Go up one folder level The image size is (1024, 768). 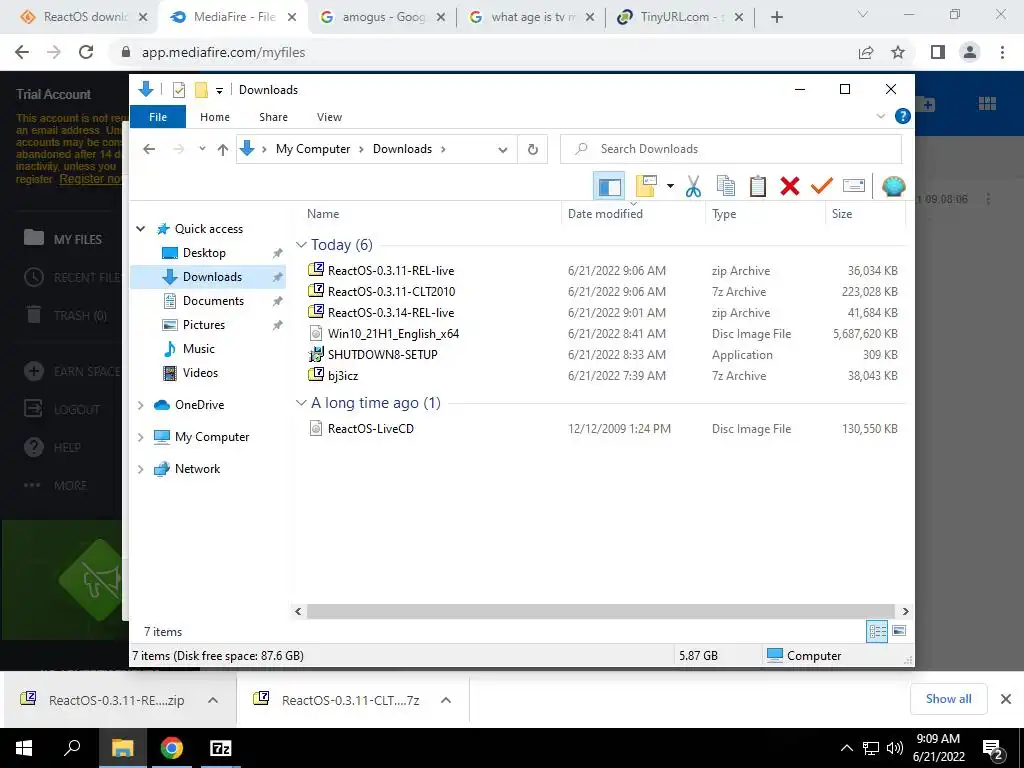pyautogui.click(x=223, y=150)
